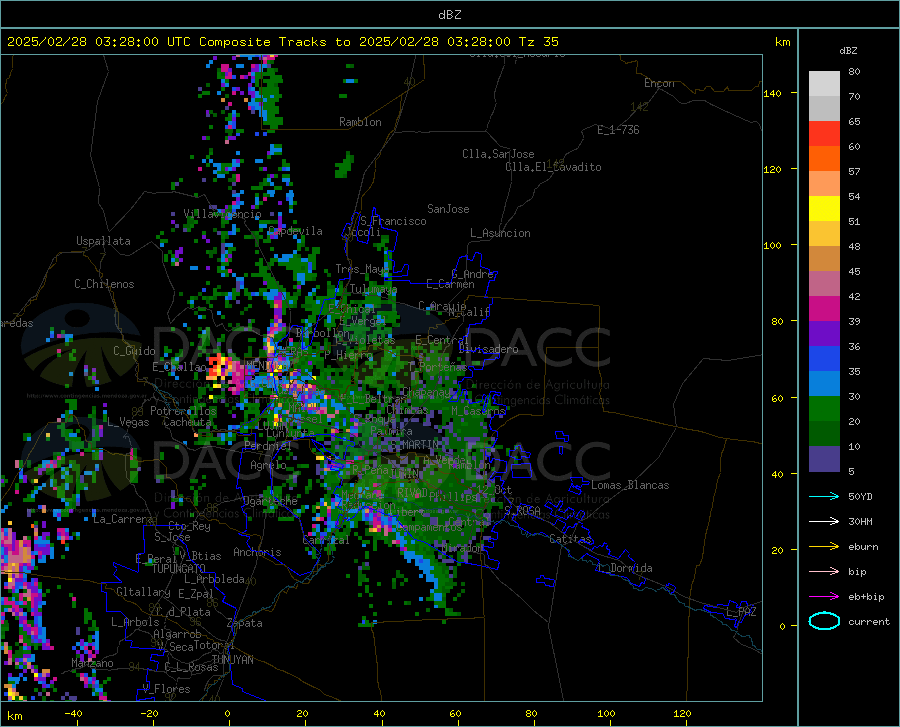This screenshot has width=900, height=727.
Task: Click the Gltallary map label
Action: [x=143, y=592]
